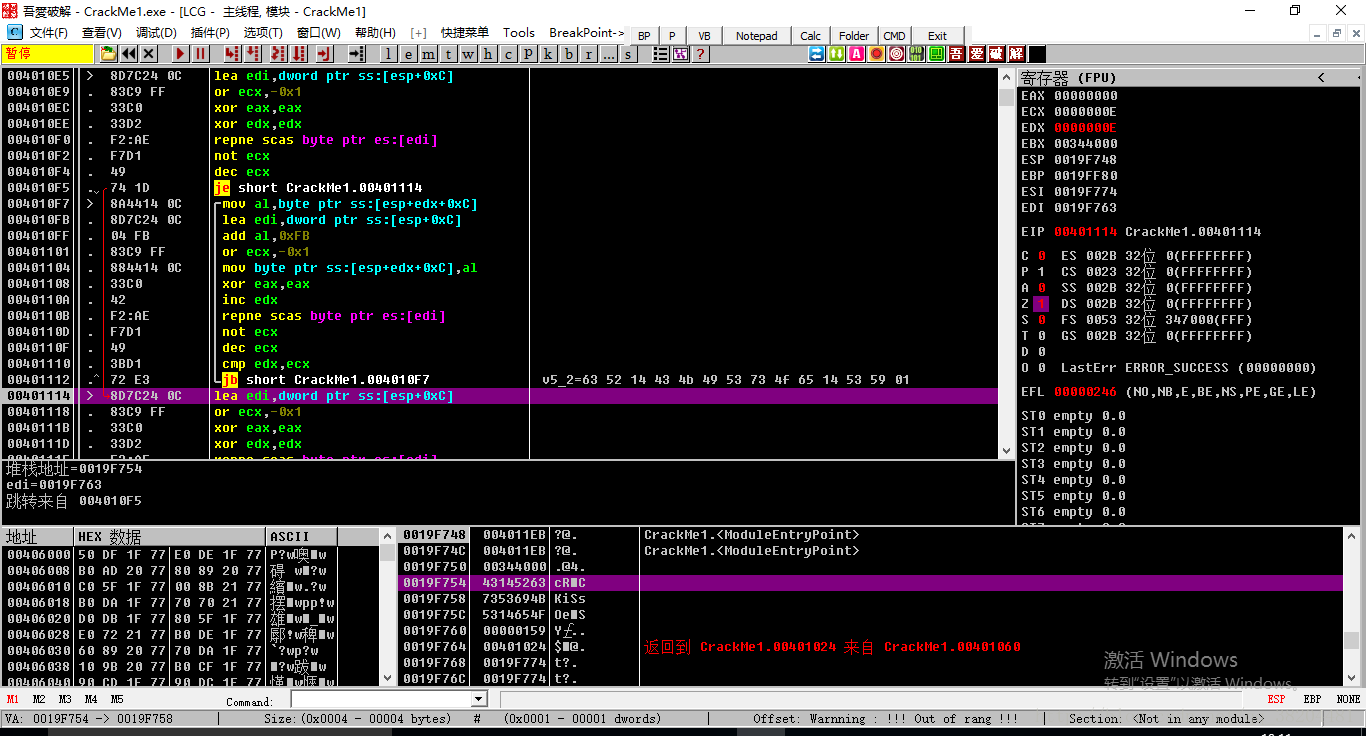This screenshot has width=1366, height=736.
Task: Click the pink 'A' plugin icon
Action: (x=857, y=54)
